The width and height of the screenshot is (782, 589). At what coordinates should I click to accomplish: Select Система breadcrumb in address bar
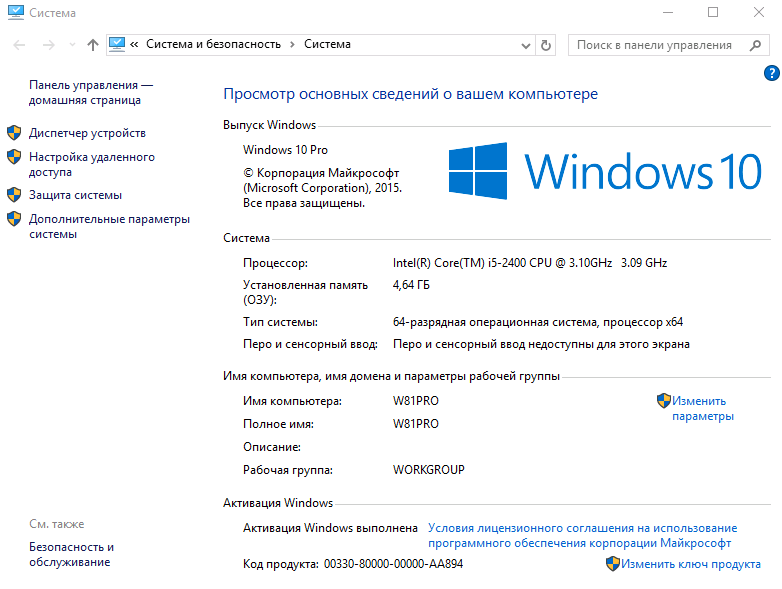point(327,44)
